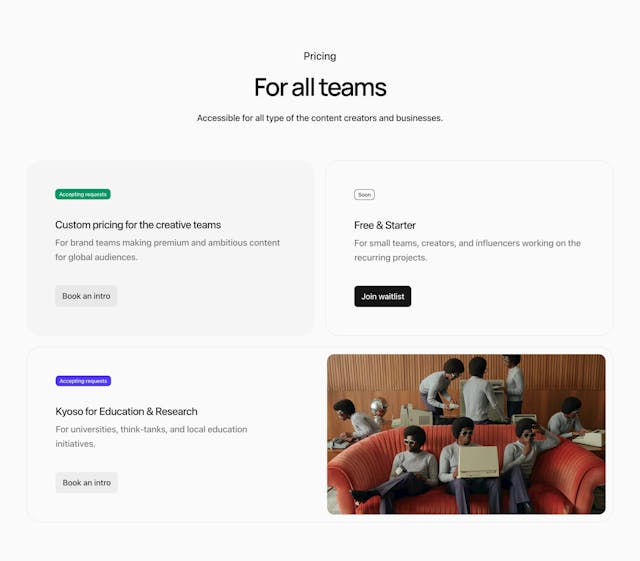Open Kyoso for Education & Research title
The height and width of the screenshot is (561, 640).
(126, 411)
